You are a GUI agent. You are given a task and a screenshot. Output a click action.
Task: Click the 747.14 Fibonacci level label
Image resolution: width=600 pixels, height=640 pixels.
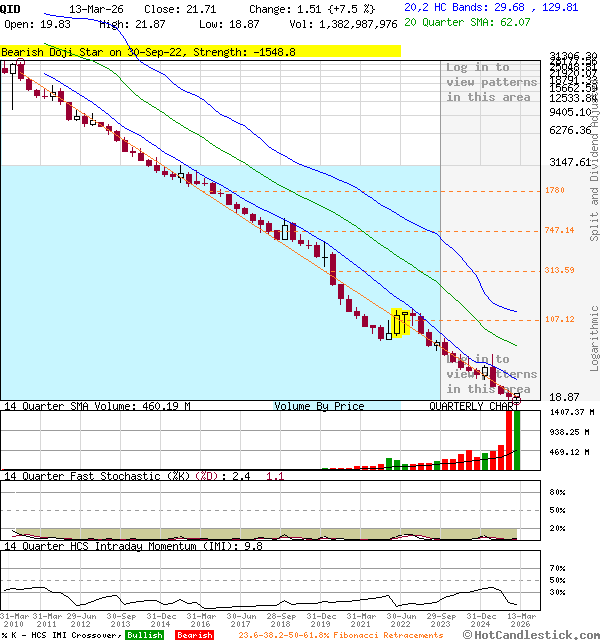tap(559, 230)
